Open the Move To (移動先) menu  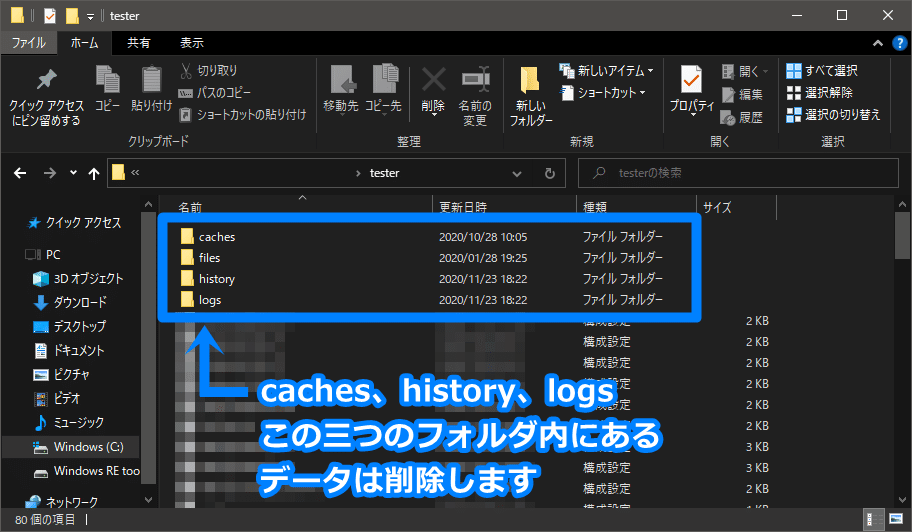click(341, 90)
